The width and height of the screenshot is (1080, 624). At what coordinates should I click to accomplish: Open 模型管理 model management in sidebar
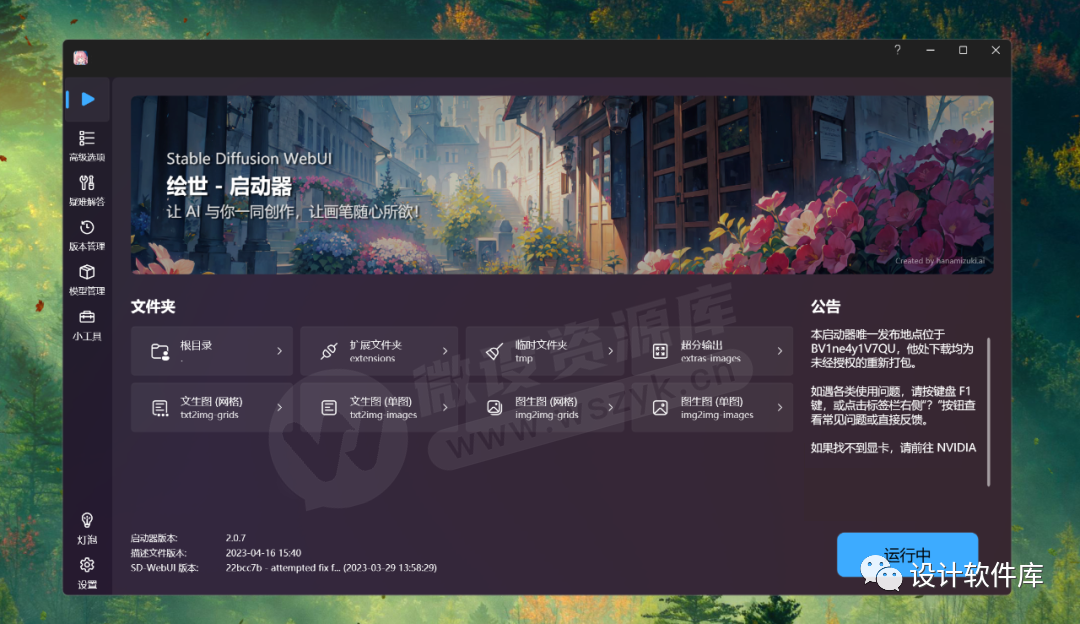(87, 280)
